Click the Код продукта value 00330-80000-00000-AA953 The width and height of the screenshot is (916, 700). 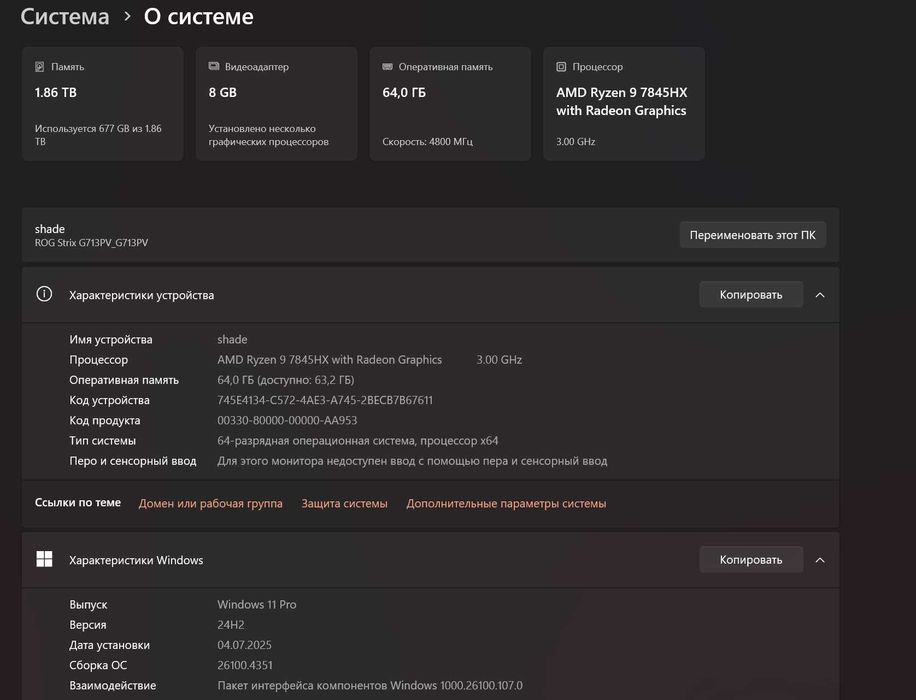point(287,421)
